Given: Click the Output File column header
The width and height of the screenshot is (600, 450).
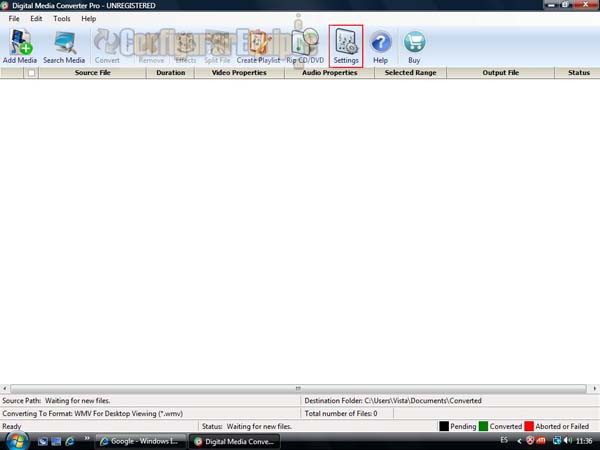Looking at the screenshot, I should click(x=501, y=73).
